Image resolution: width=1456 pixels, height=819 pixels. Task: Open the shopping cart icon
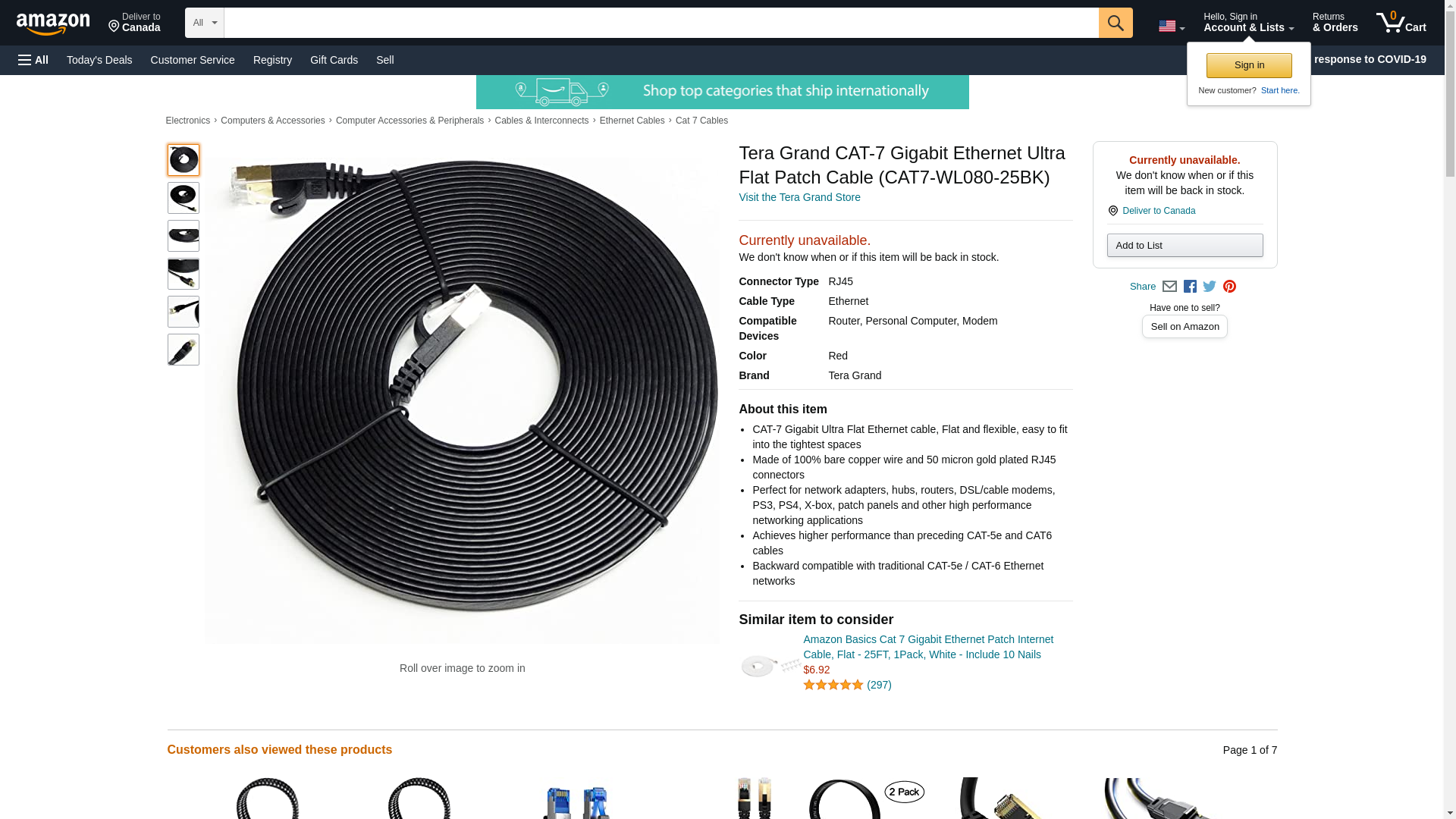(x=1401, y=23)
